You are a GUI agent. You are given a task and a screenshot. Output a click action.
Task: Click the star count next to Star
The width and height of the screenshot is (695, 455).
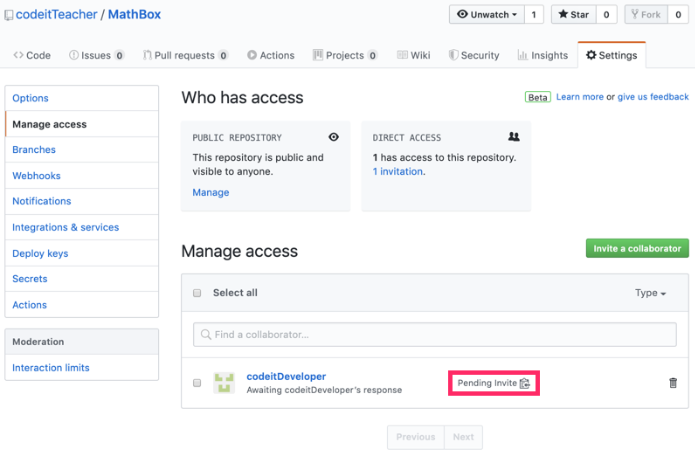tap(606, 15)
